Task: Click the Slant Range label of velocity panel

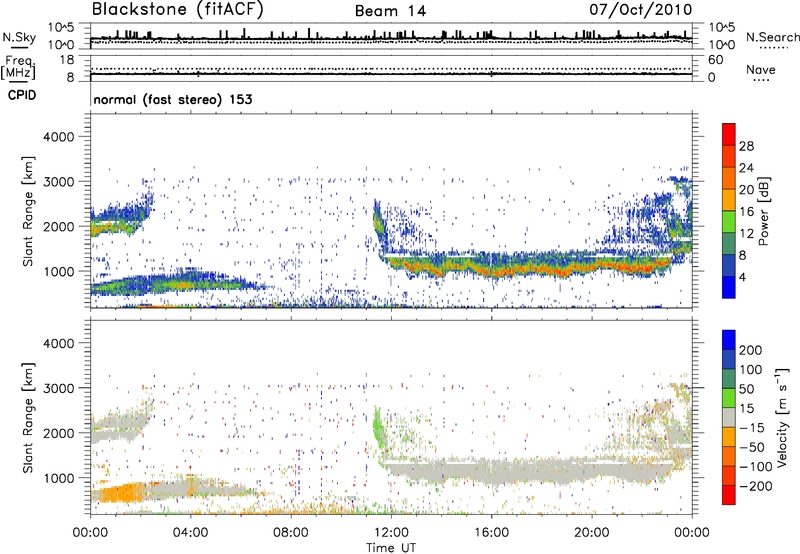Action: coord(28,417)
